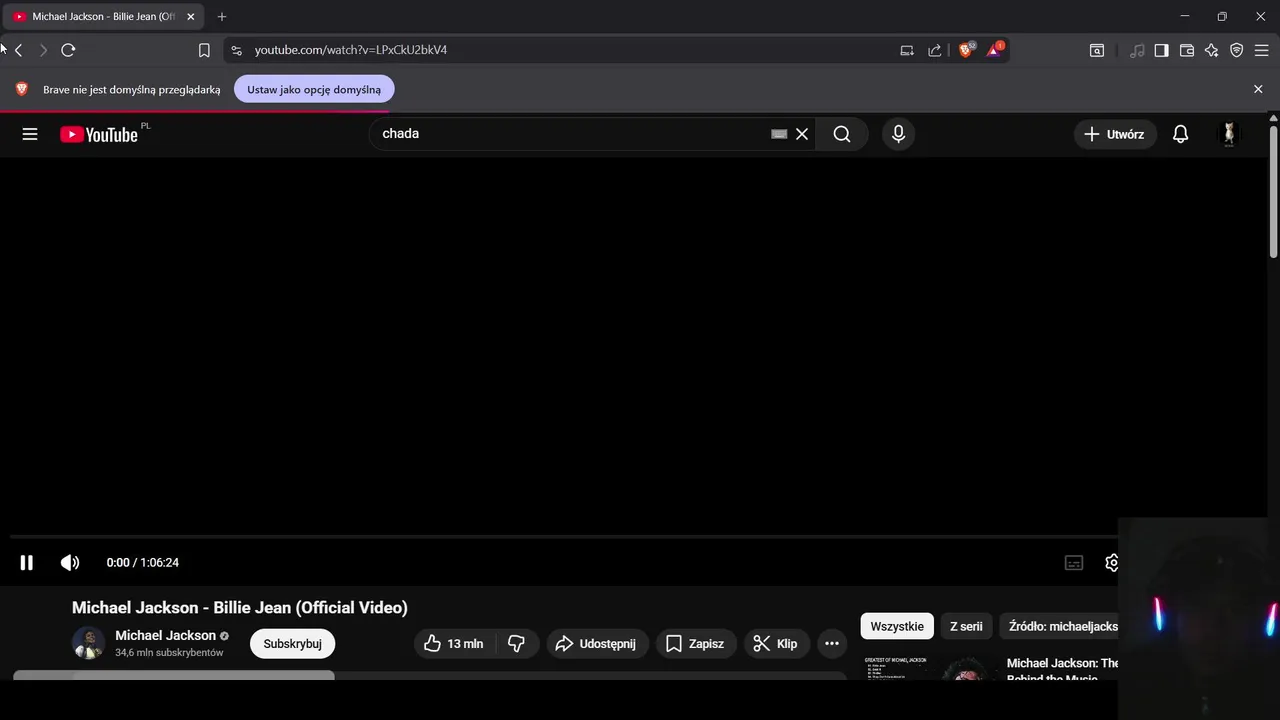Start voice search with the microphone
This screenshot has height=720, width=1280.
point(898,134)
